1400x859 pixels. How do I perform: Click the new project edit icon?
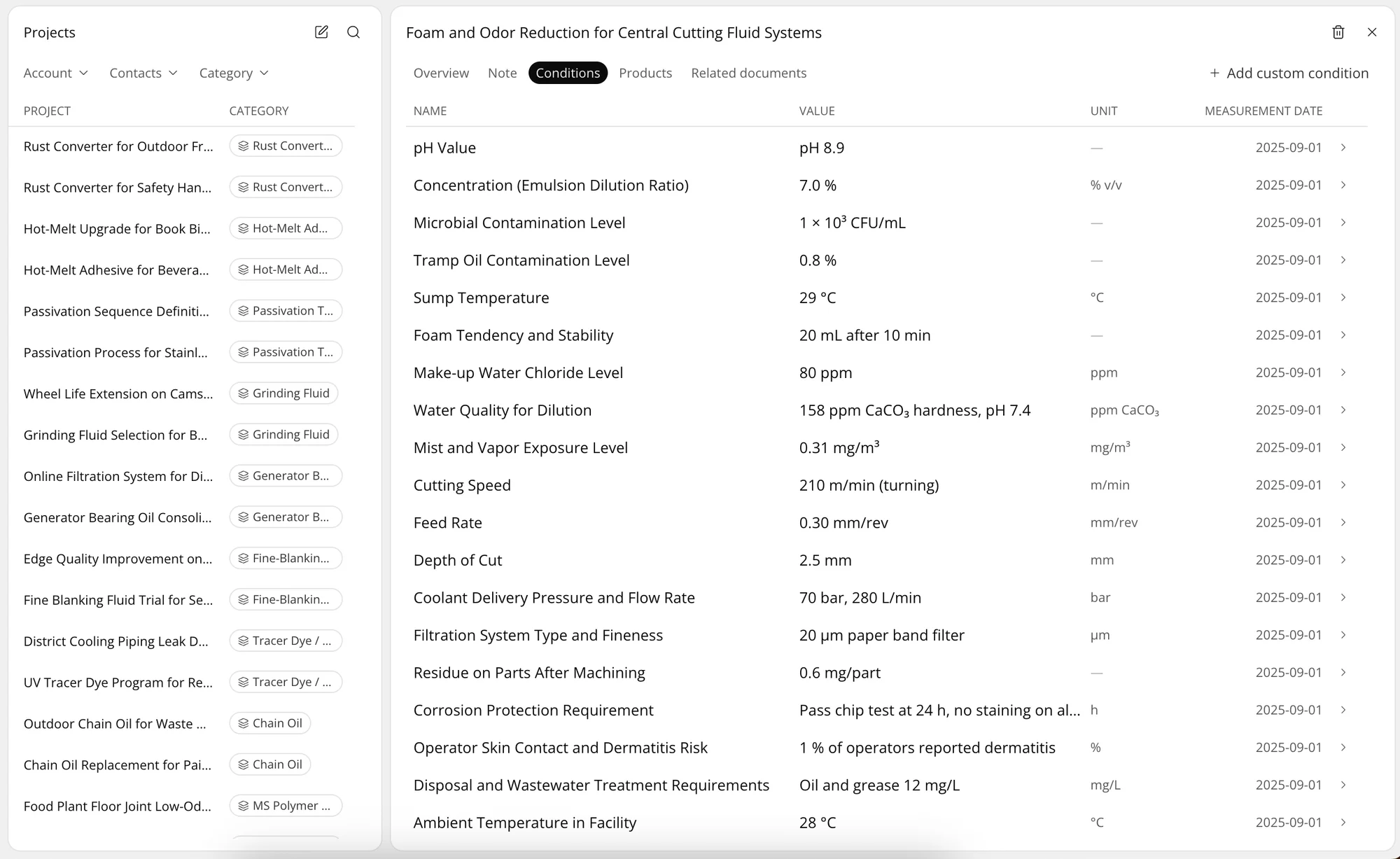[x=321, y=32]
